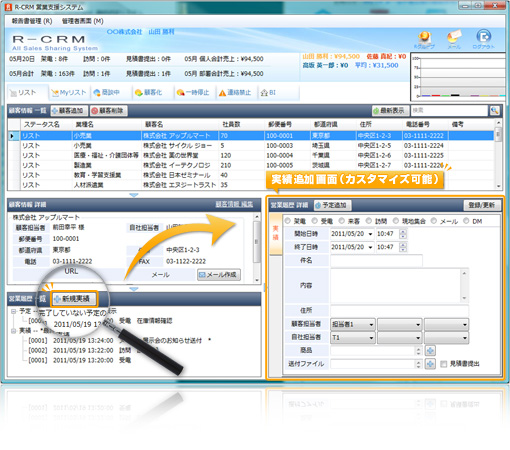
Task: Click the 開始日時 time spinner arrows
Action: [403, 234]
